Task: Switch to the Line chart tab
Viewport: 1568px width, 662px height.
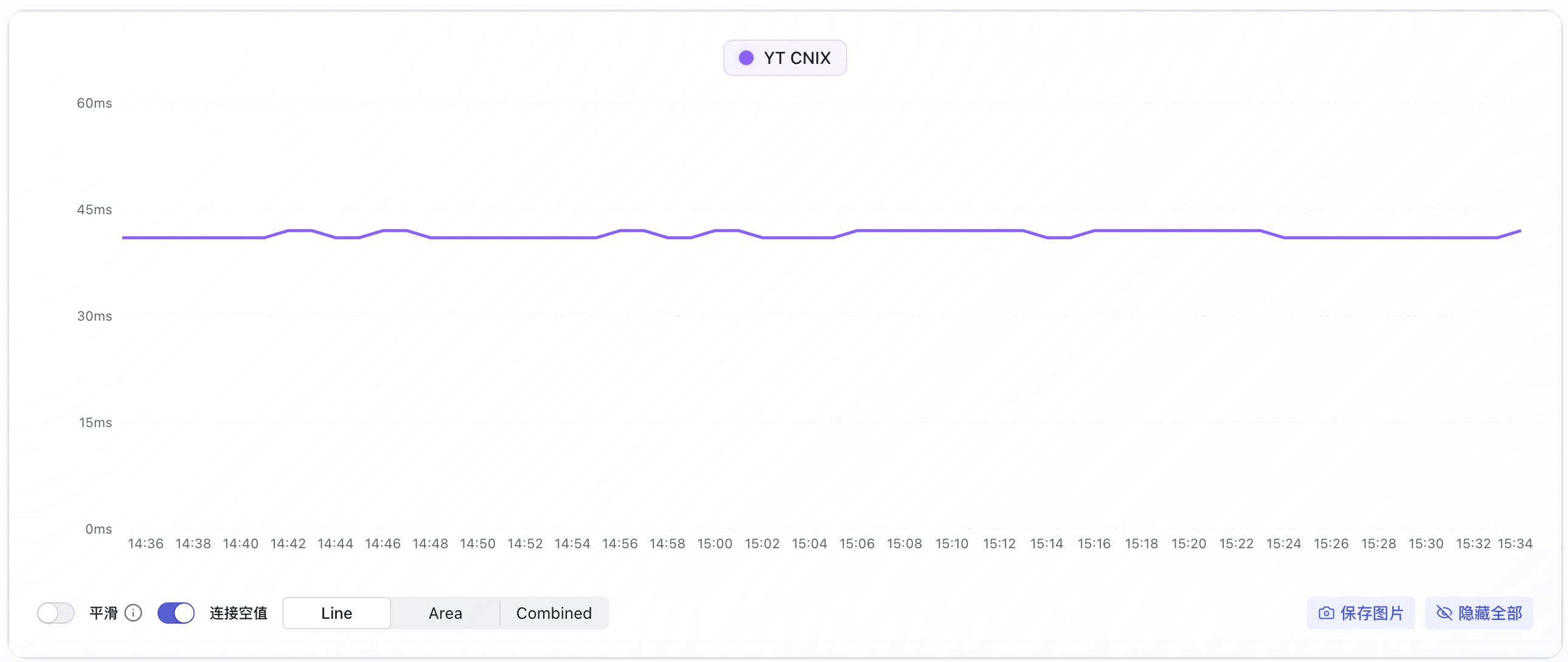Action: [x=336, y=613]
